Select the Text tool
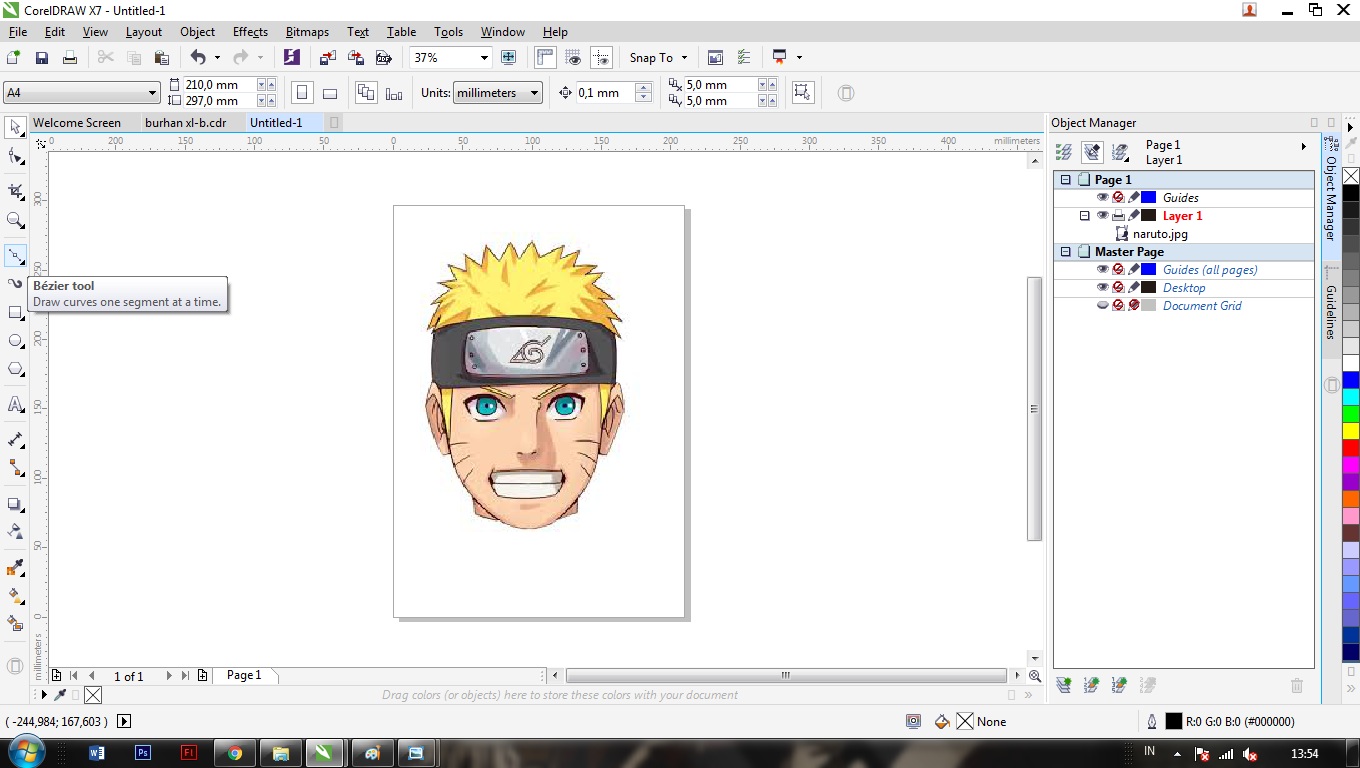 tap(15, 405)
